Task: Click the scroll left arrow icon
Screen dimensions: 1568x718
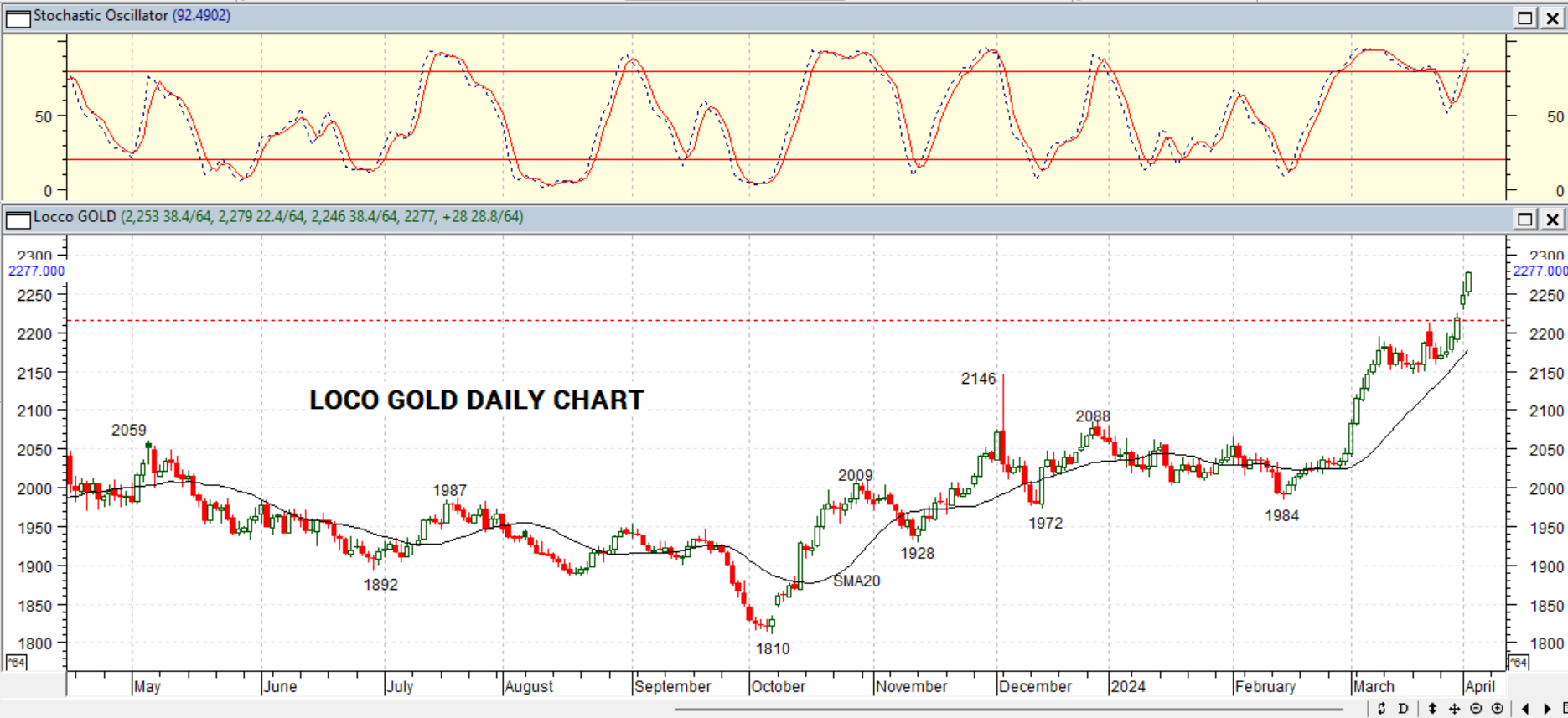Action: pos(1525,709)
